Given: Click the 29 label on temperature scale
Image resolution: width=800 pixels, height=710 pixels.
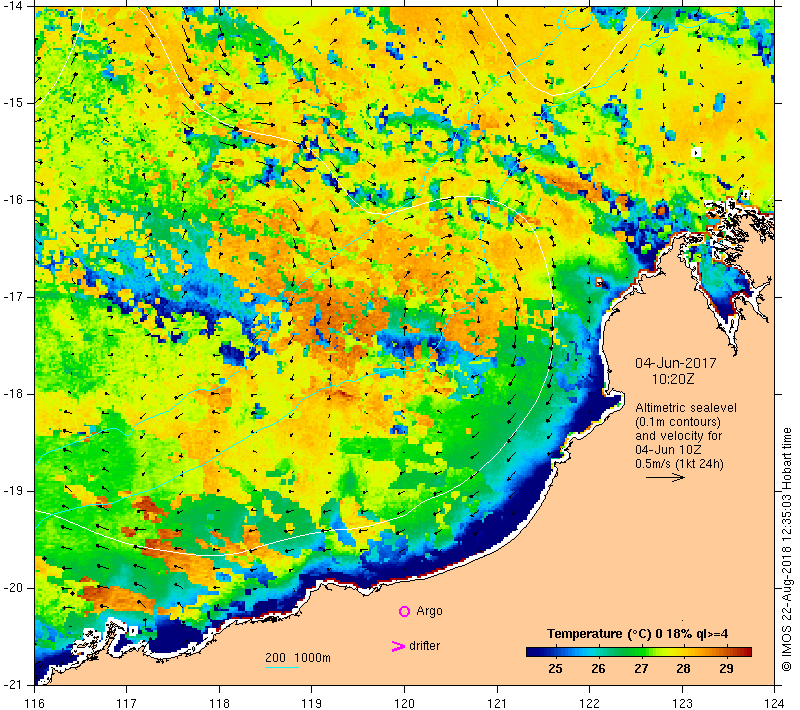Looking at the screenshot, I should [726, 668].
